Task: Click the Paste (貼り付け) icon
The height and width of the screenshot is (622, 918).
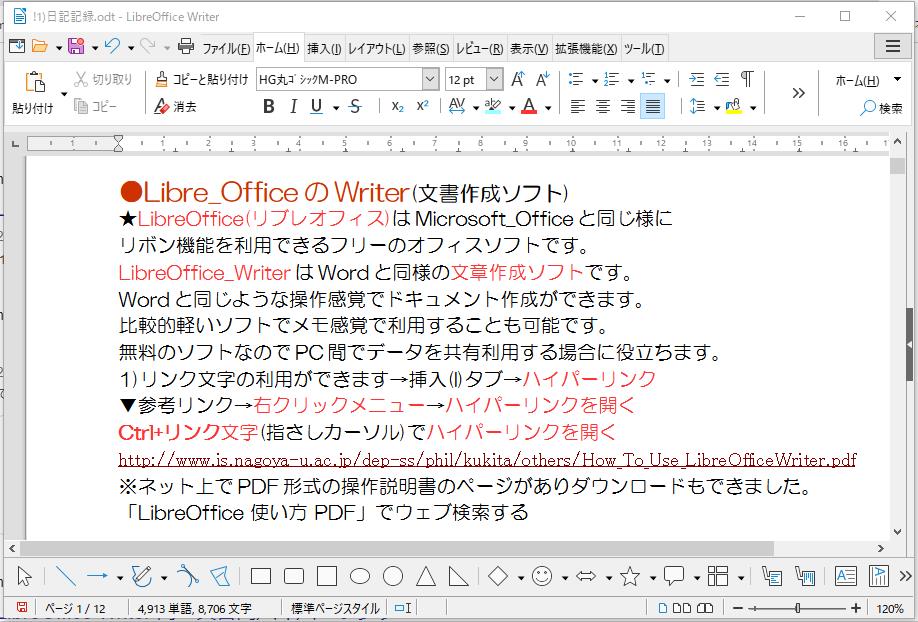Action: click(x=35, y=82)
